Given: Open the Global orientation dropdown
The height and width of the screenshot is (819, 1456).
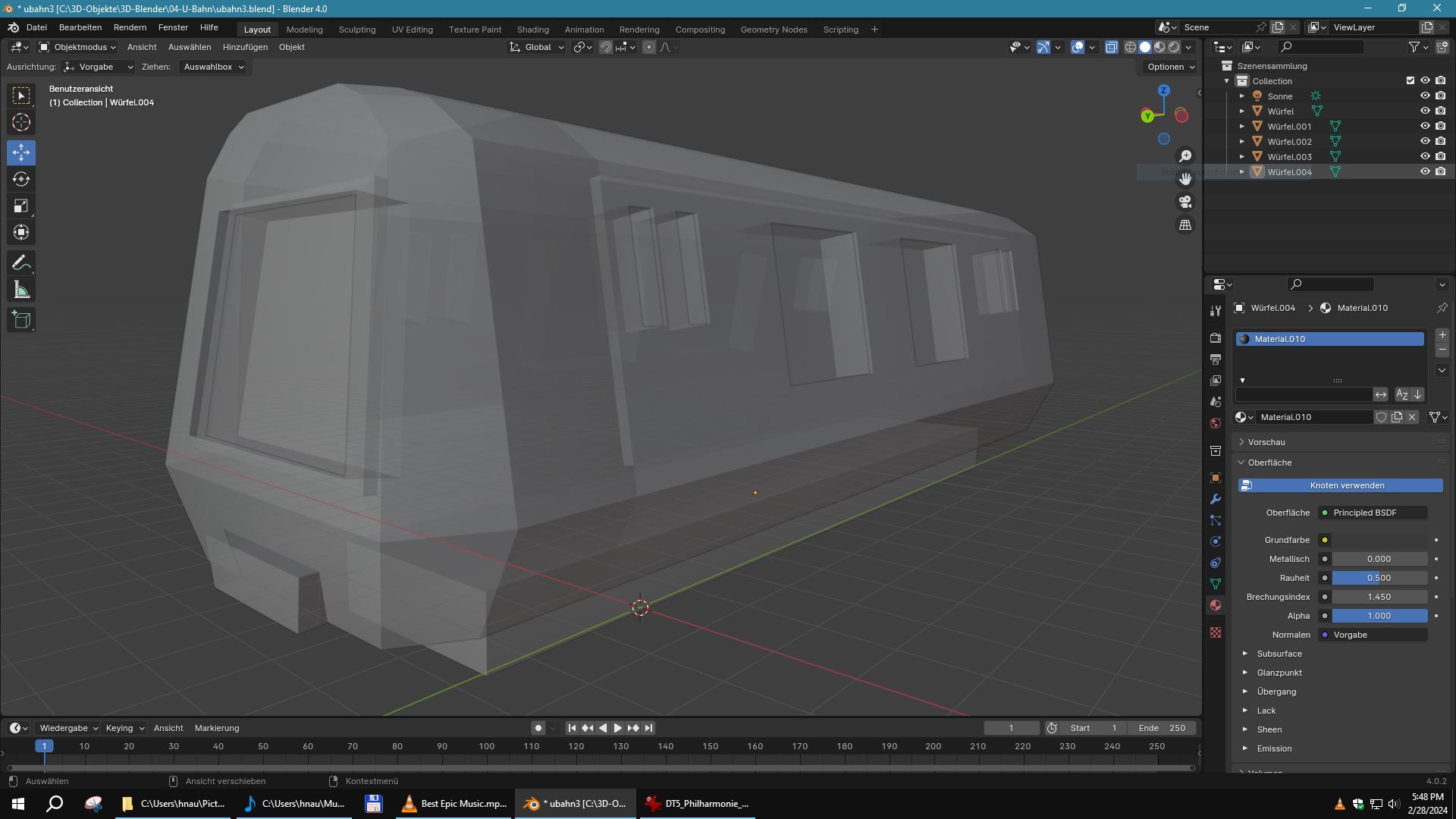Looking at the screenshot, I should coord(537,47).
